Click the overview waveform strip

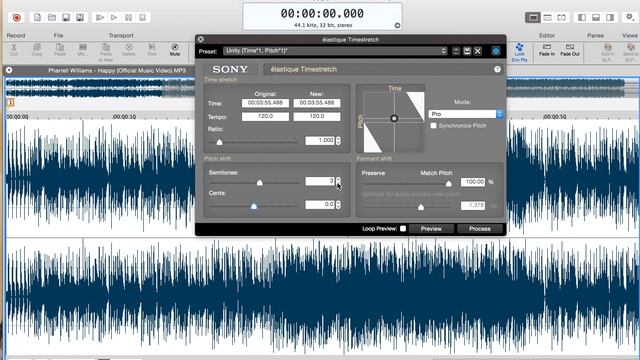[x=100, y=88]
